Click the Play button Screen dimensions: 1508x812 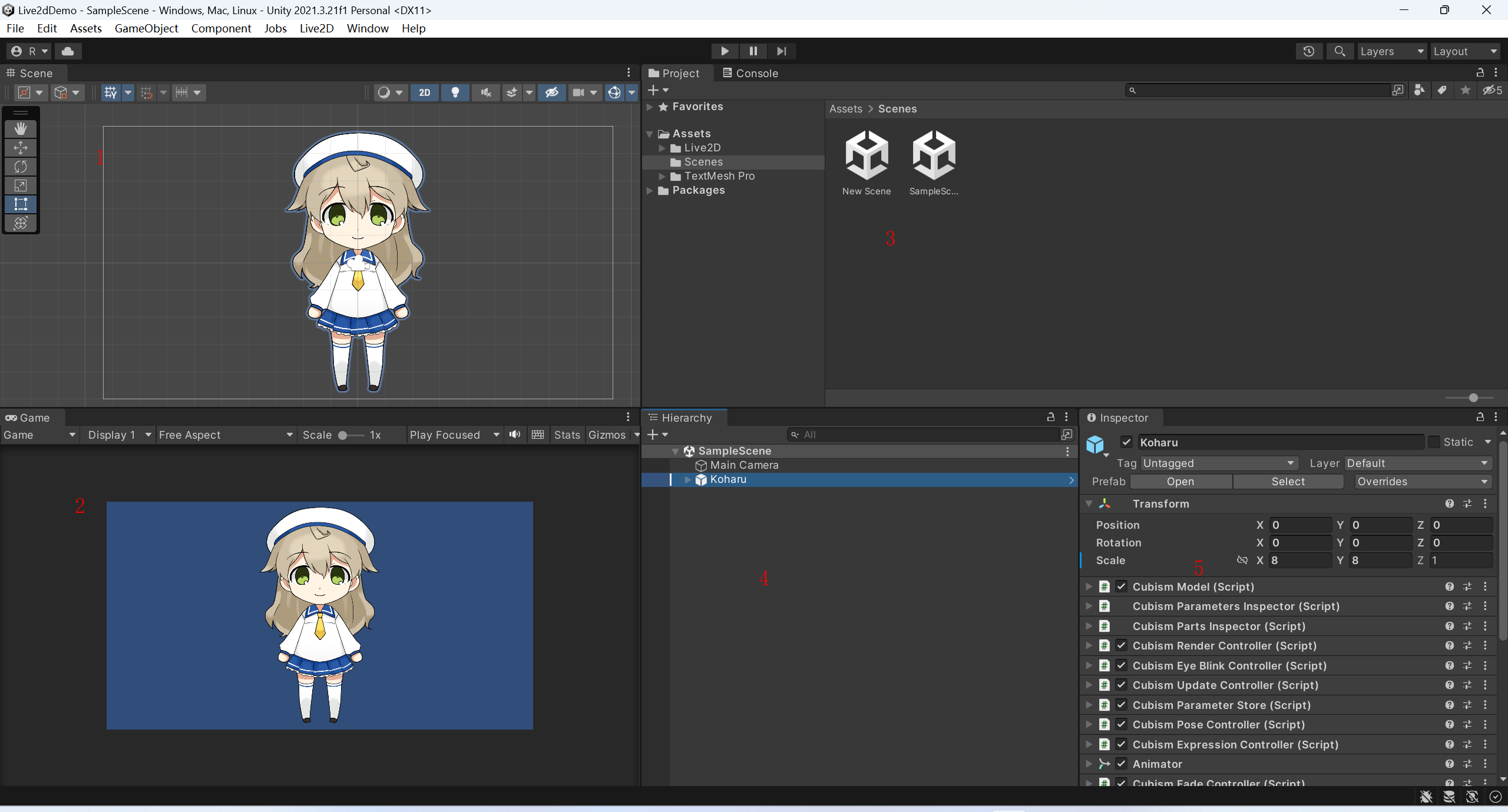(x=725, y=51)
